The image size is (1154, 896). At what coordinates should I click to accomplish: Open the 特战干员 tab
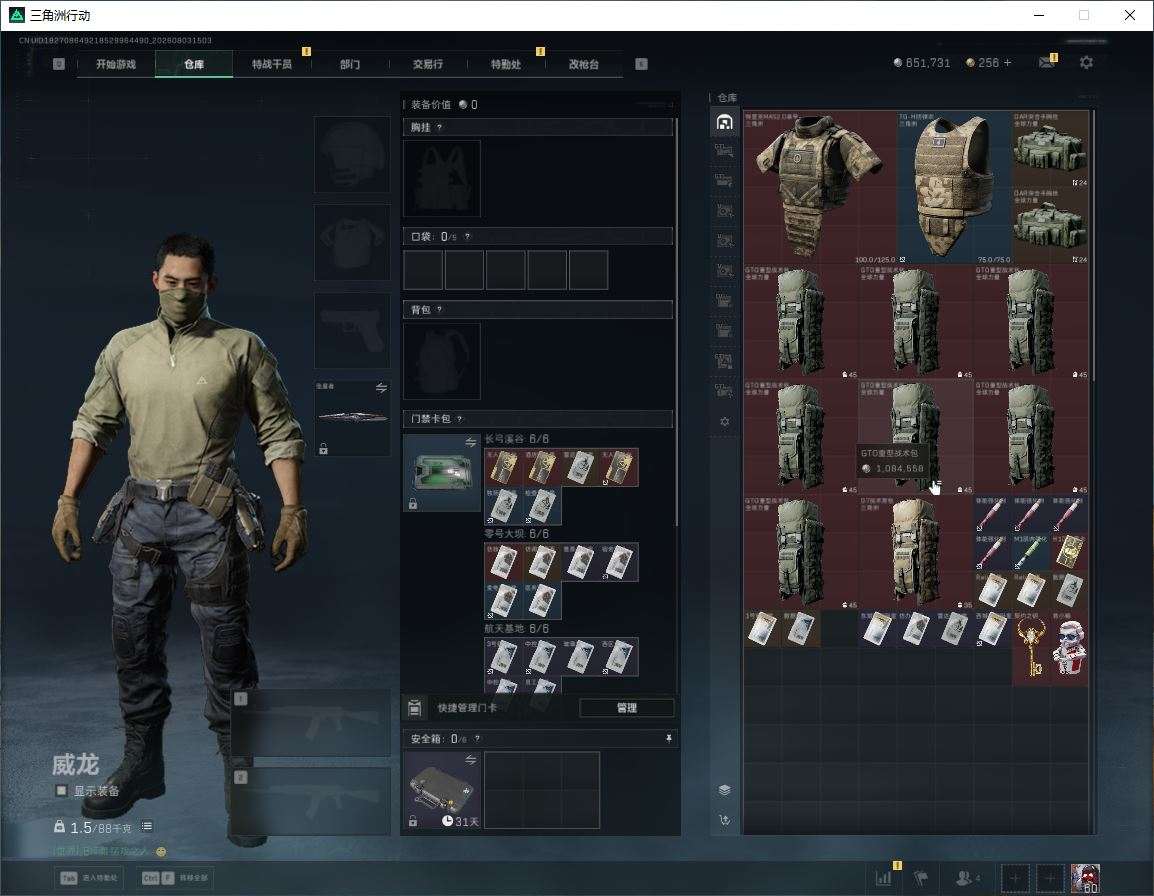pyautogui.click(x=272, y=64)
